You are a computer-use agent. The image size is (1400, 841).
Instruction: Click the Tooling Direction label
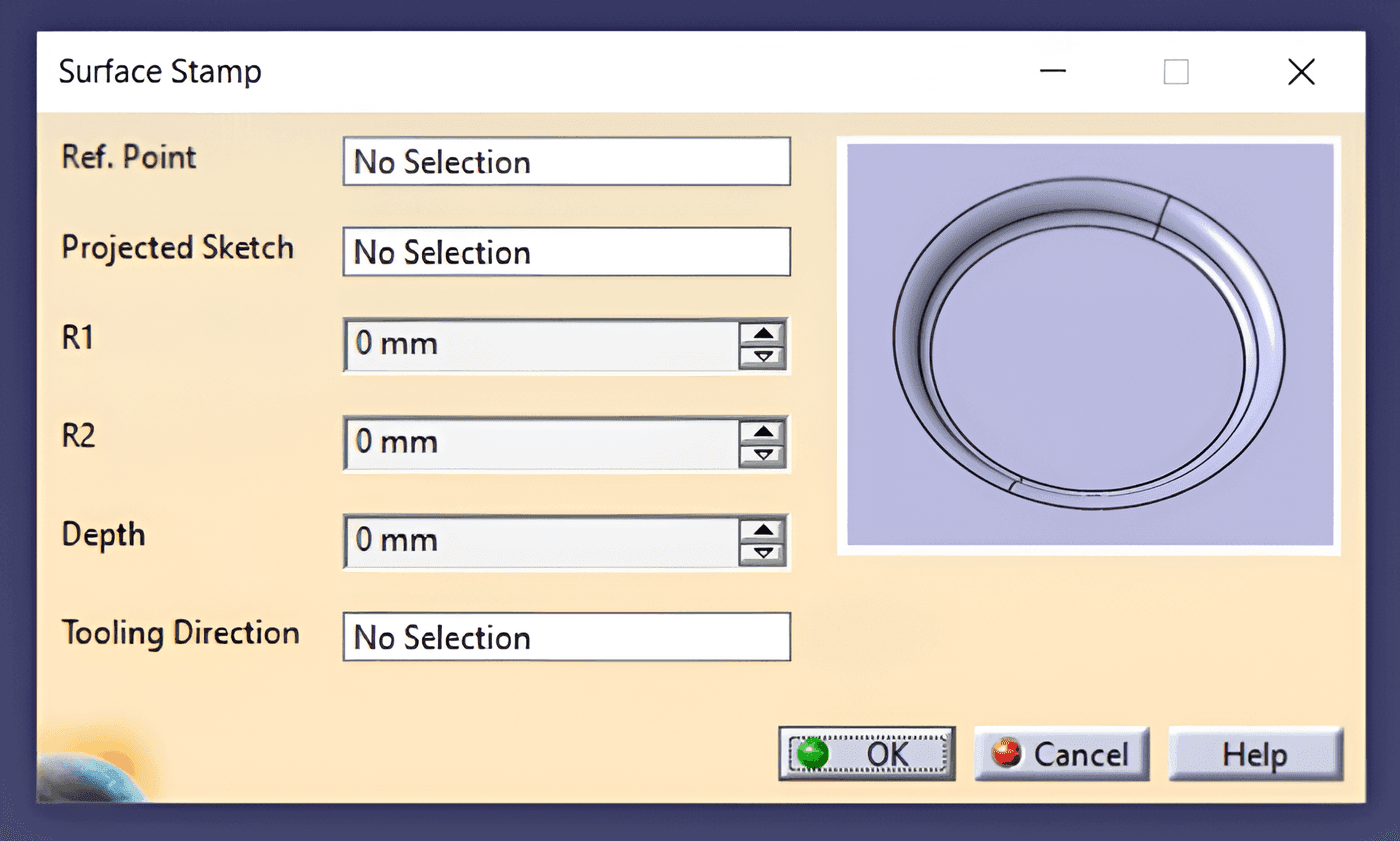[x=181, y=633]
